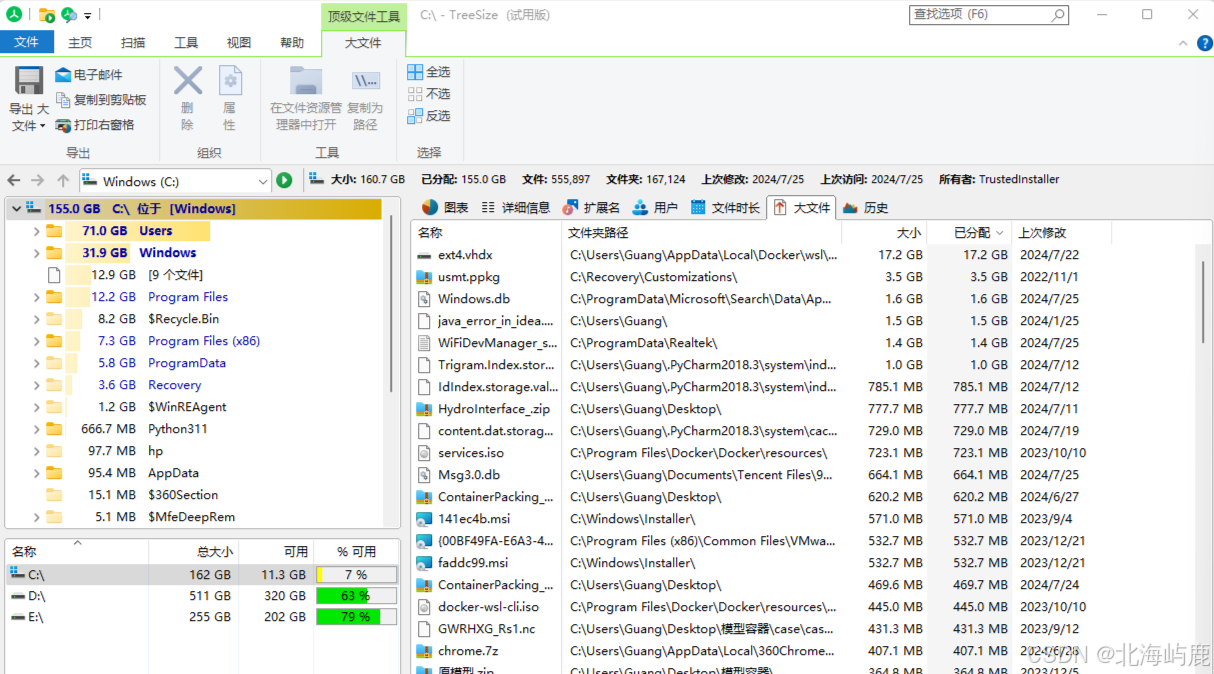1214x674 pixels.
Task: Click the Export large files (导出大文件) icon
Action: pos(29,81)
